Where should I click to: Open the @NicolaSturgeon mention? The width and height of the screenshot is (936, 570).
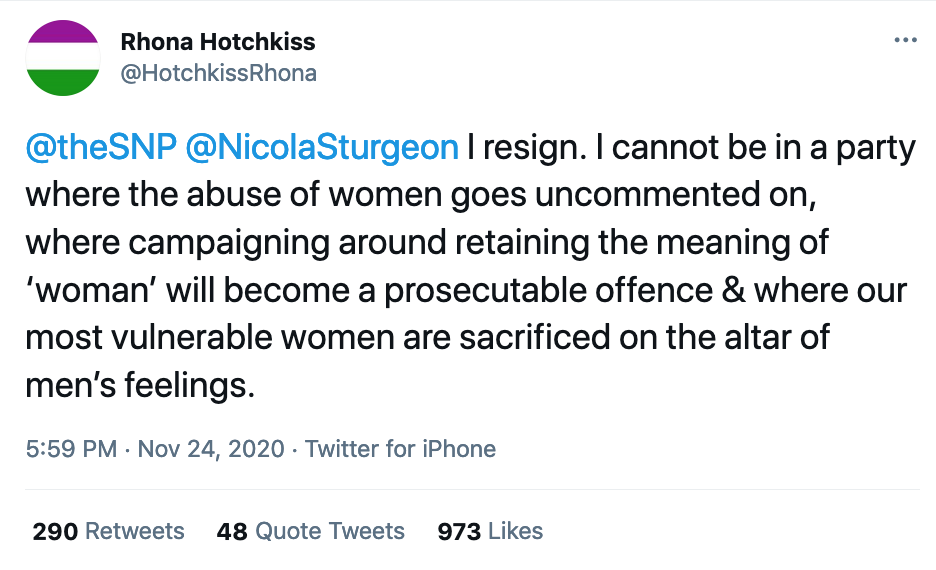(x=322, y=148)
